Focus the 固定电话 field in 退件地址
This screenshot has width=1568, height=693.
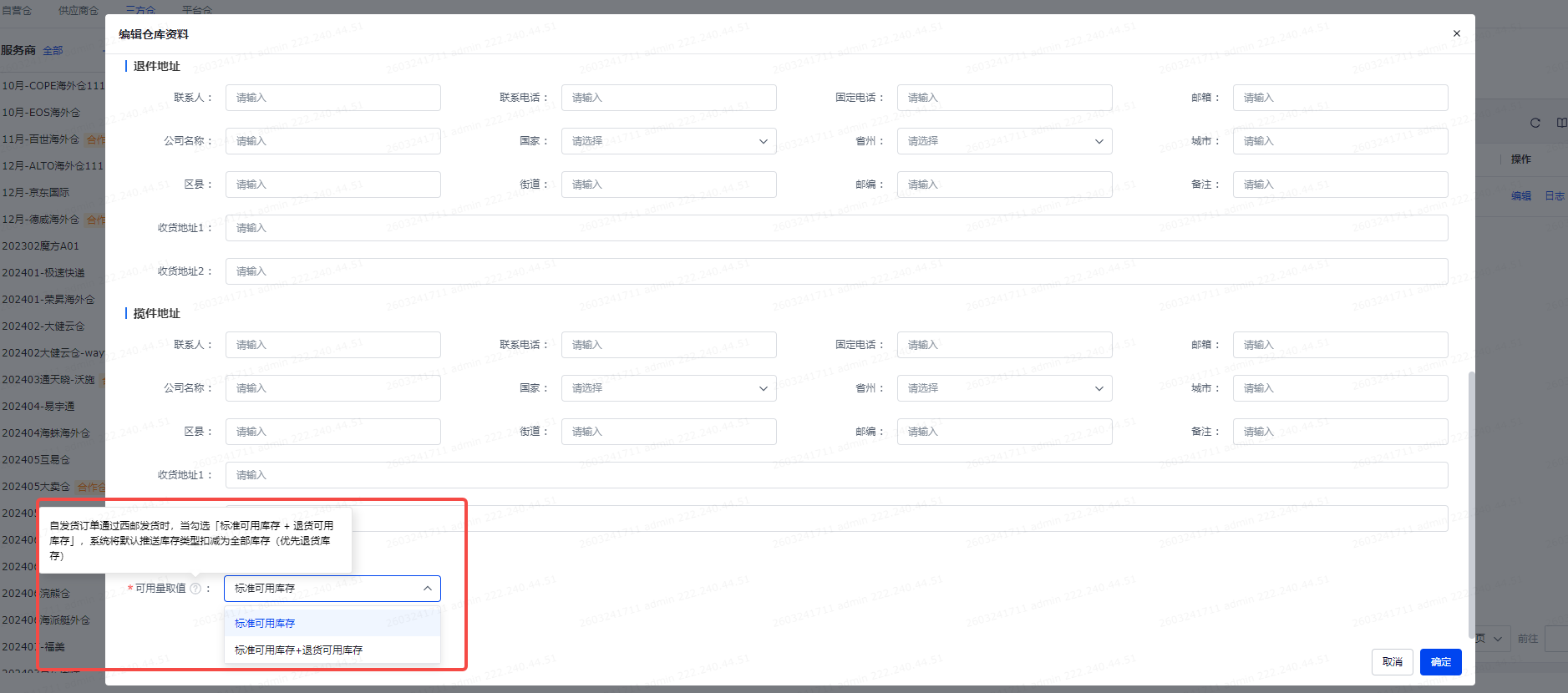pyautogui.click(x=1004, y=98)
